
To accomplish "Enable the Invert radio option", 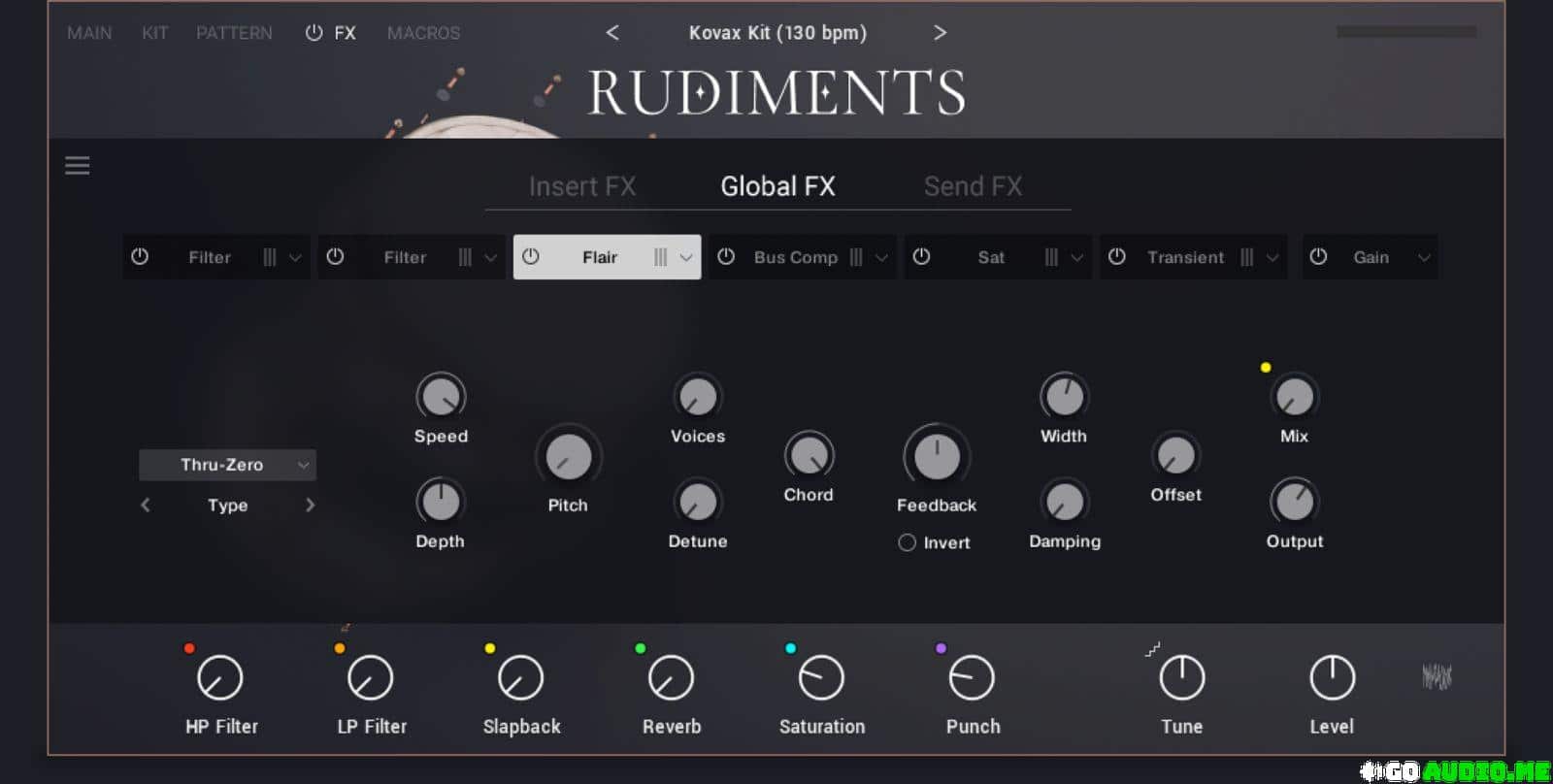I will click(x=907, y=542).
